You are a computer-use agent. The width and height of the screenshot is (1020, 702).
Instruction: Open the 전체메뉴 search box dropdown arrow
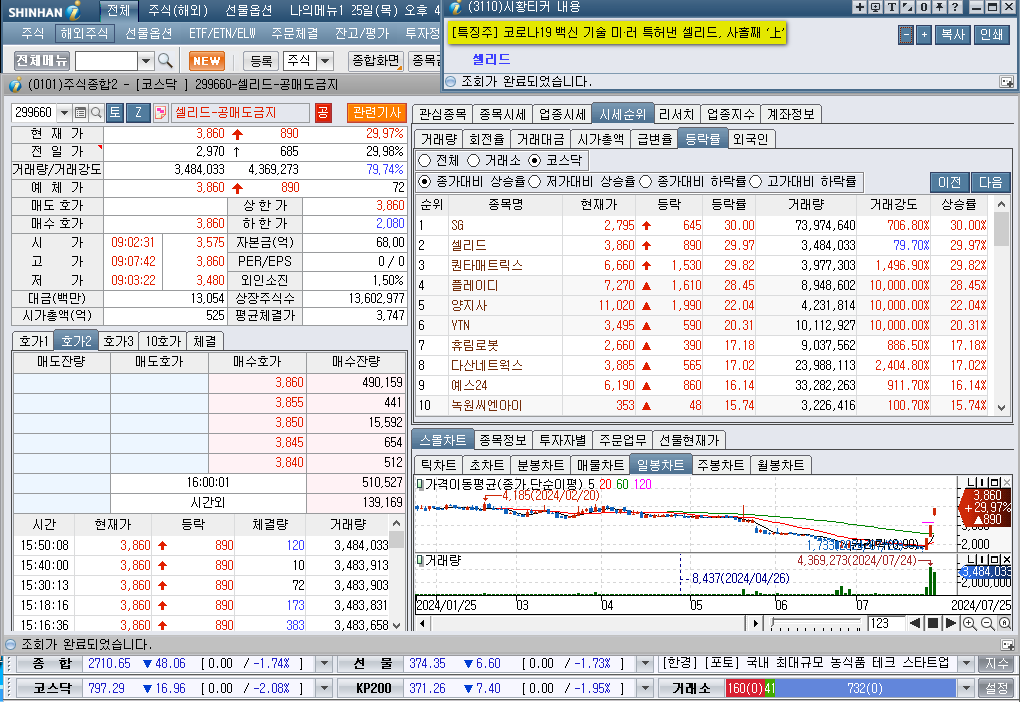pos(146,61)
